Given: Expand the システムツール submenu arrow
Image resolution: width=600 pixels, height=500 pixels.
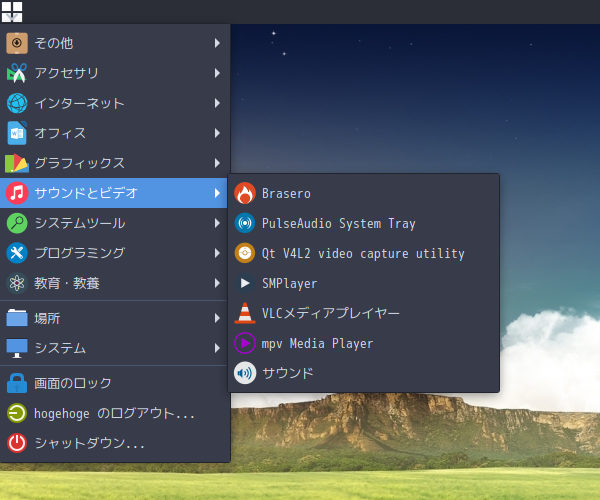Looking at the screenshot, I should tap(217, 223).
